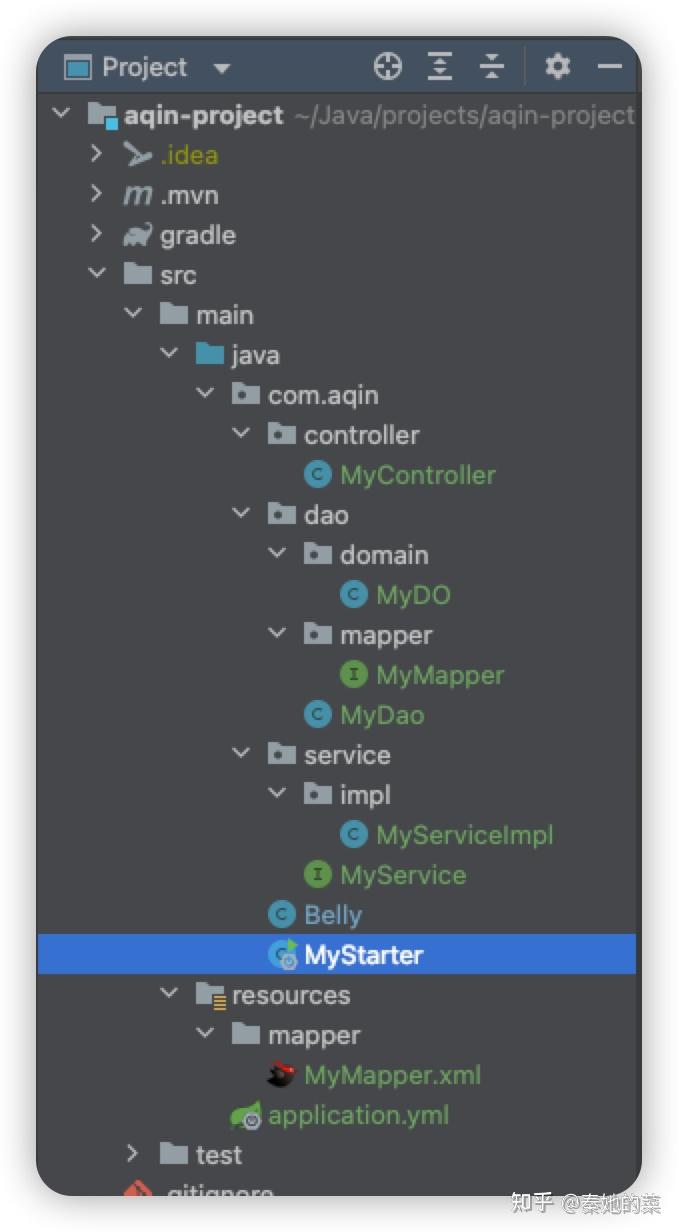Click the application.yml Spring config icon
Viewport: 678px width, 1232px height.
pos(246,1115)
